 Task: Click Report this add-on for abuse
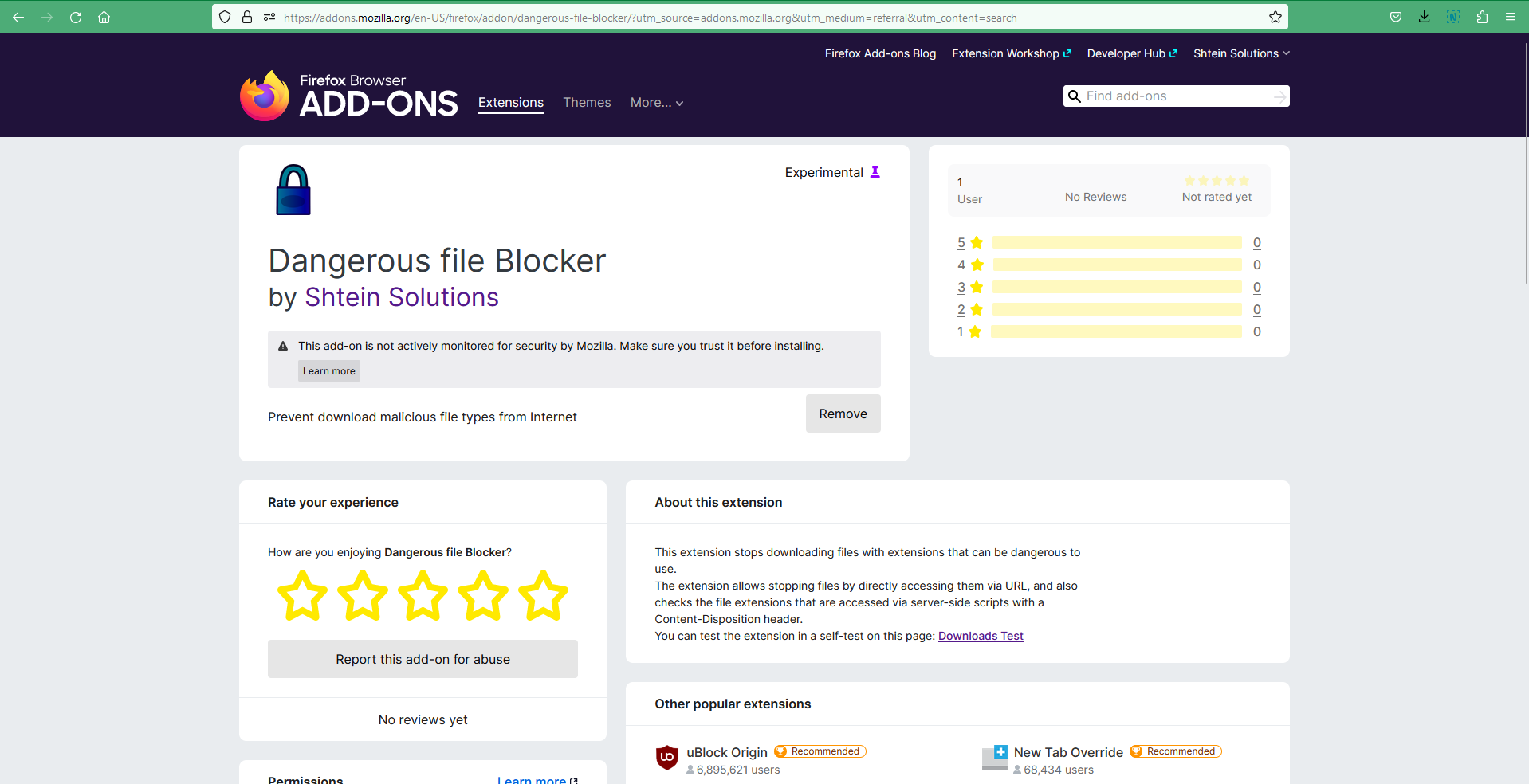[x=423, y=659]
